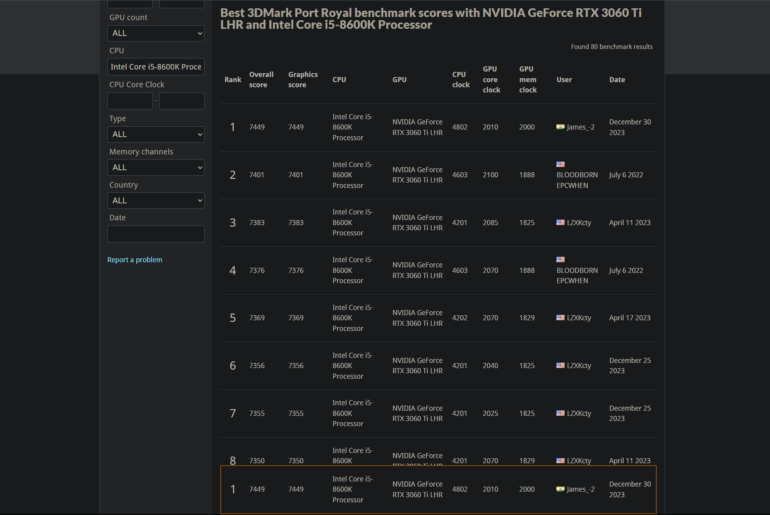Click GPU core clock value 2085

tap(491, 223)
